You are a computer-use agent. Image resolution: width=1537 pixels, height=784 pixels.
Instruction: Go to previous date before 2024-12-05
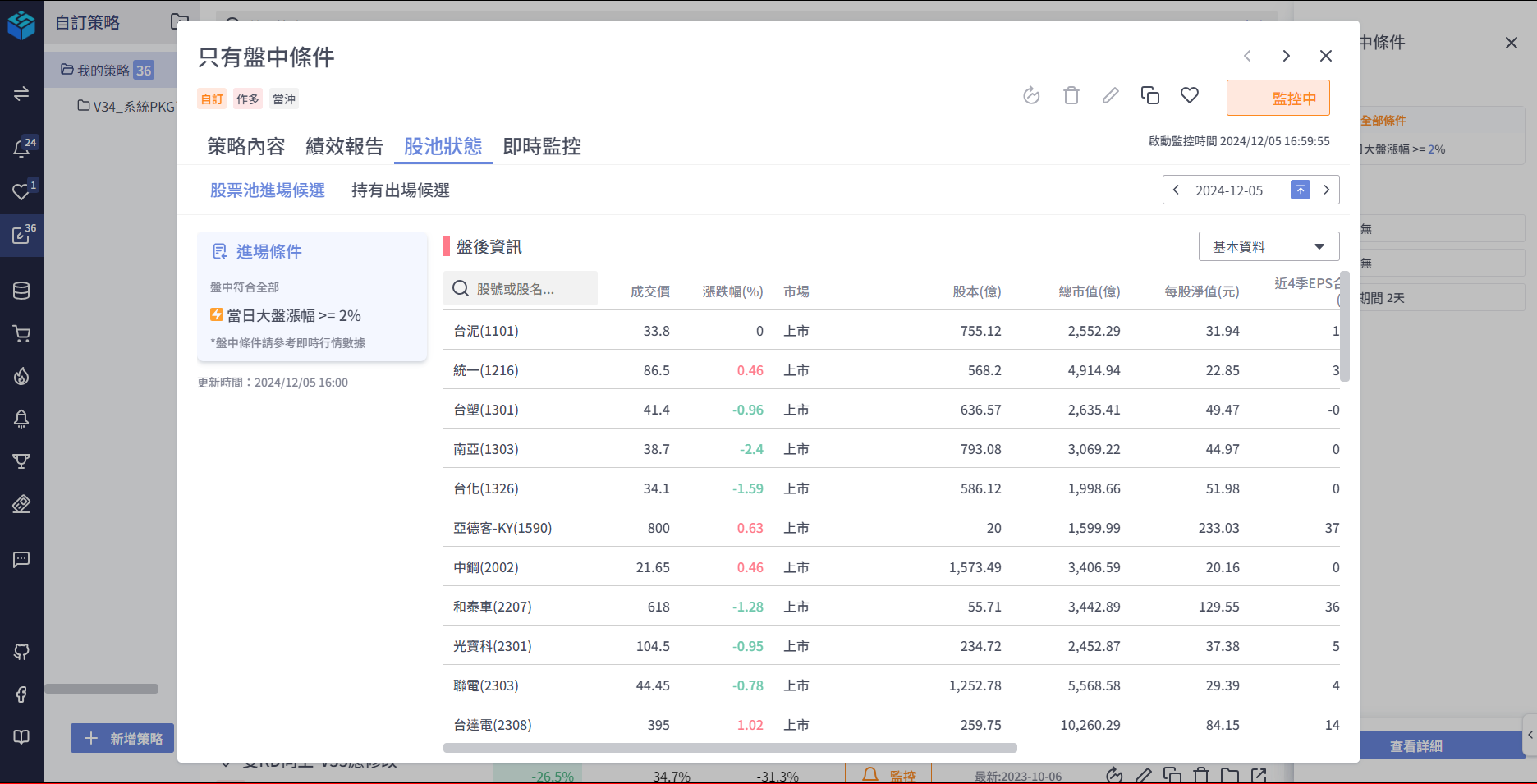[x=1176, y=190]
